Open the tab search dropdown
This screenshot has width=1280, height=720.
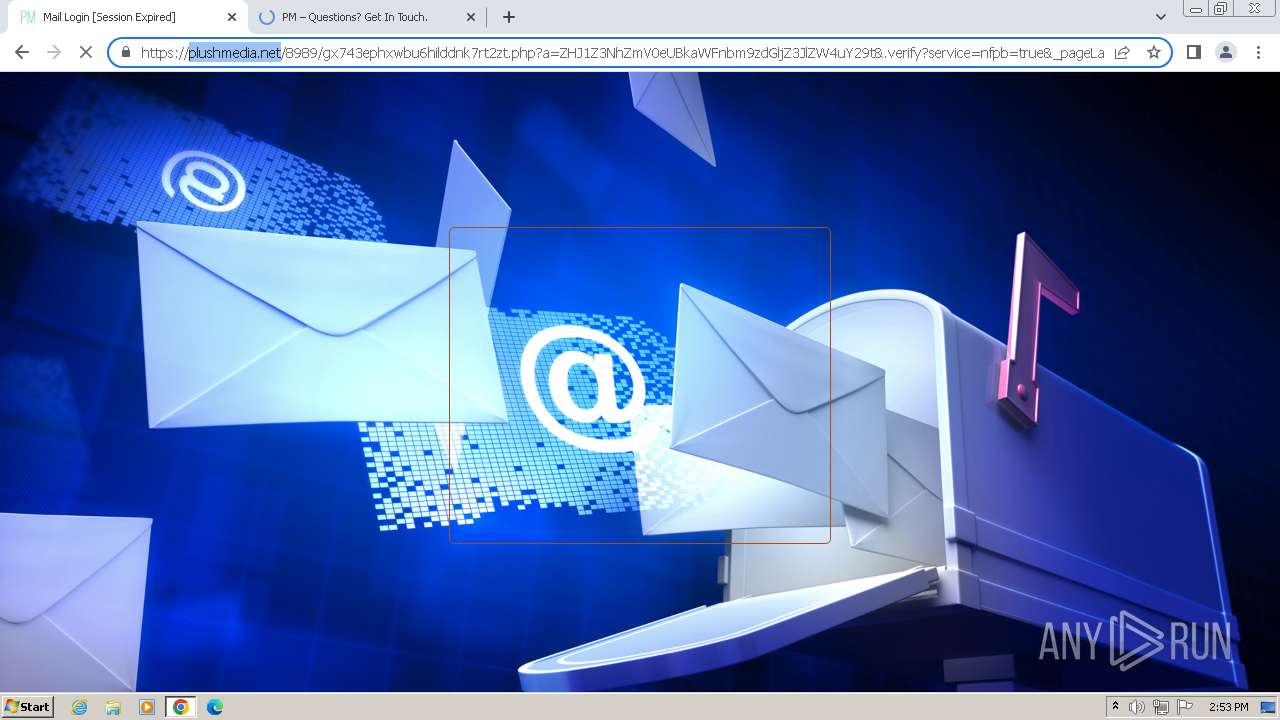[x=1160, y=17]
